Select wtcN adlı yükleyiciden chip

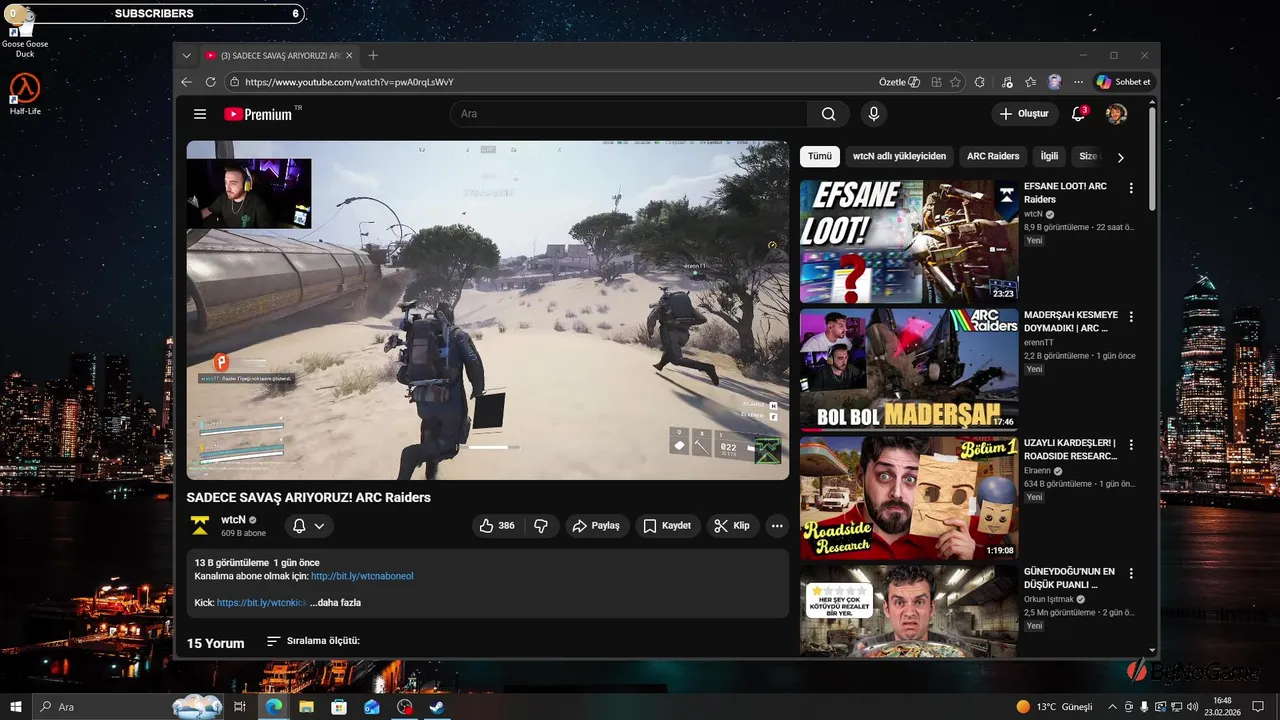tap(899, 156)
